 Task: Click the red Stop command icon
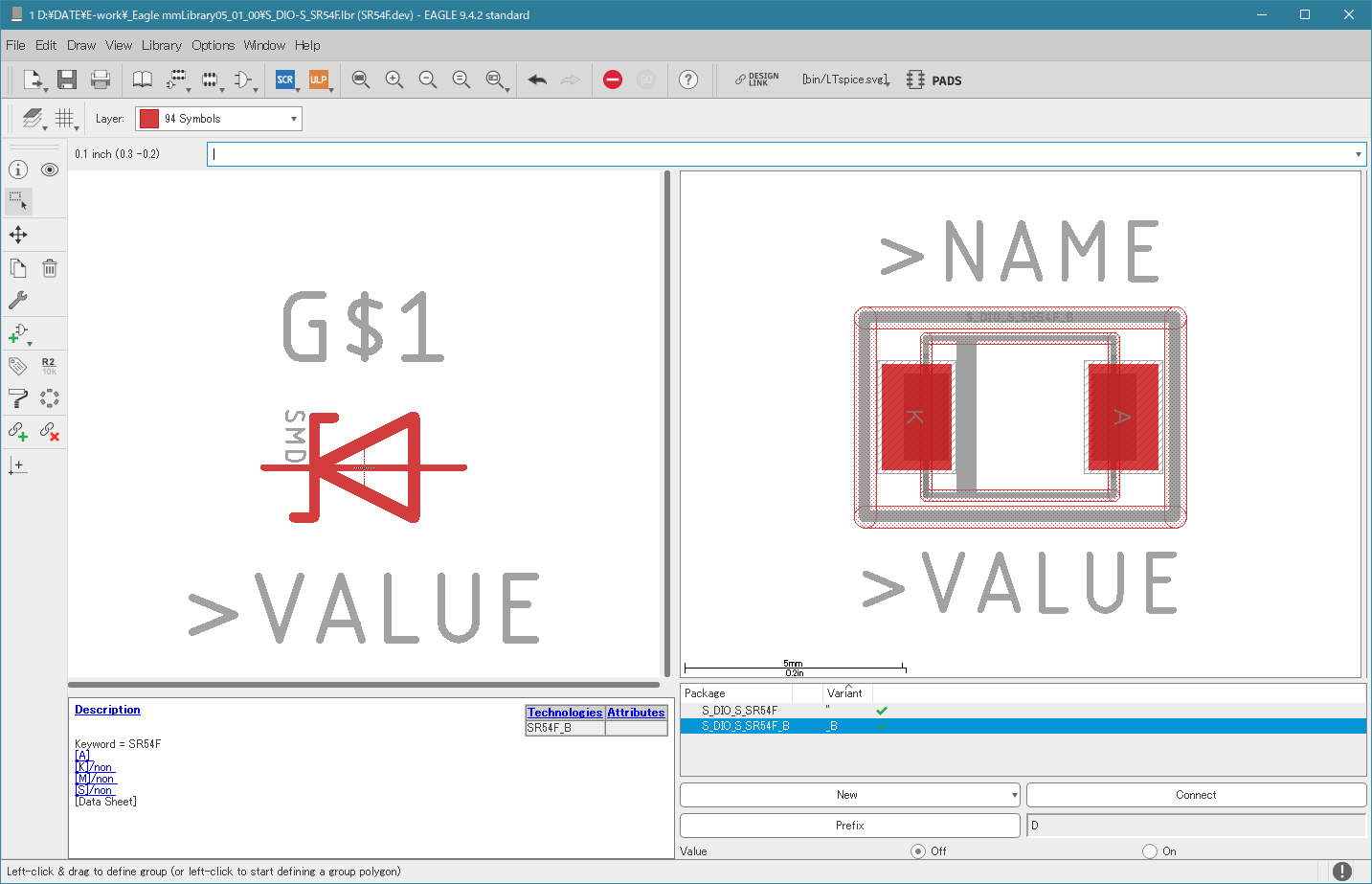(x=613, y=79)
